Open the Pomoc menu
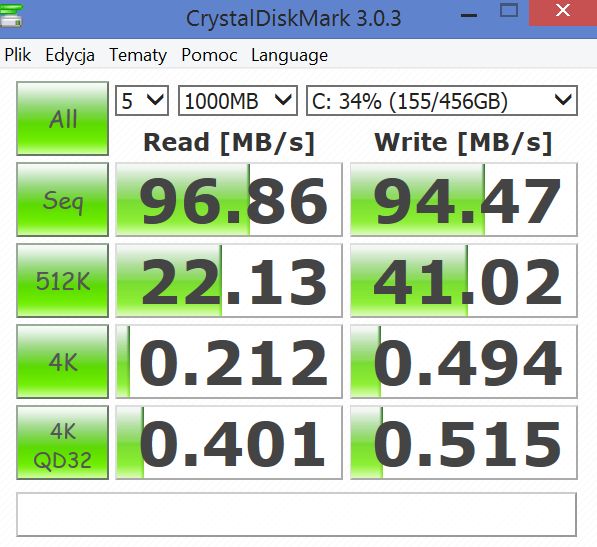 click(209, 56)
